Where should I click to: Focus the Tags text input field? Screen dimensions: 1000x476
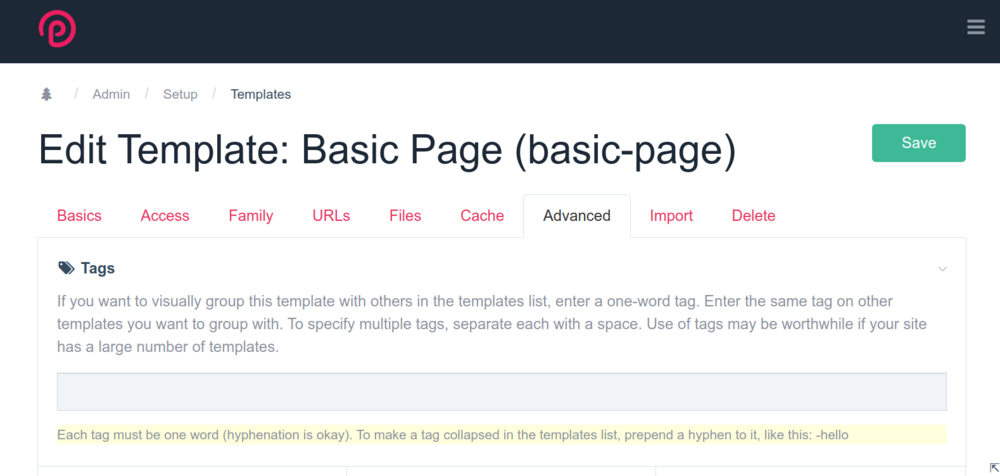tap(501, 391)
